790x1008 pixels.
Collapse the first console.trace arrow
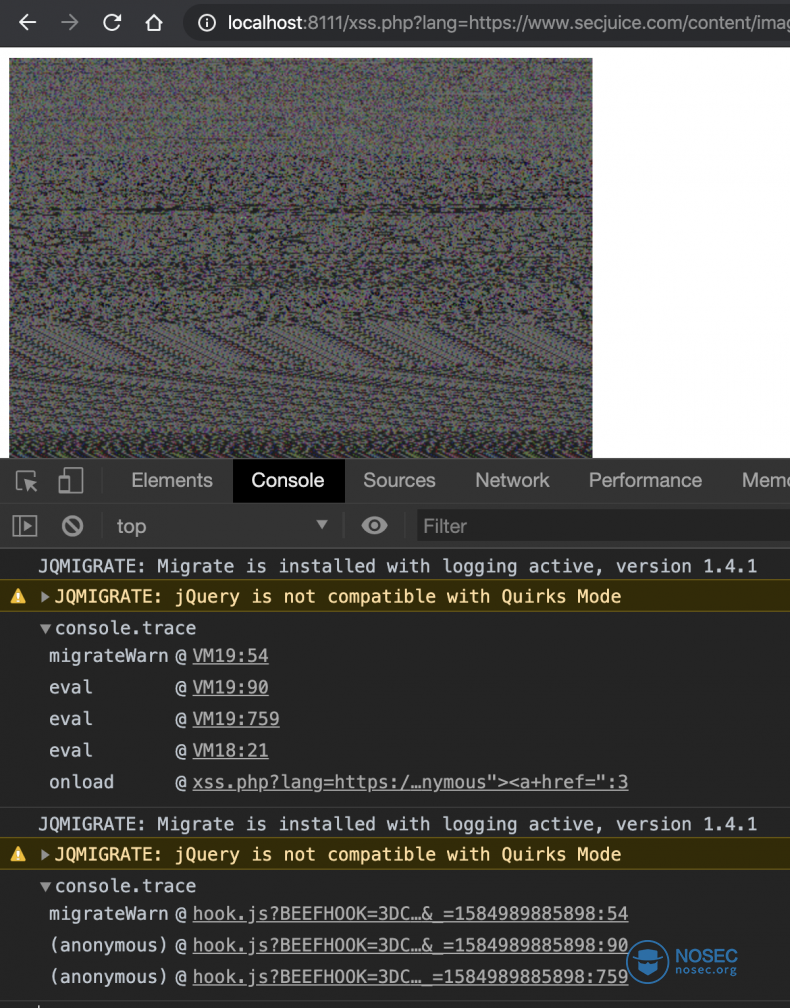click(45, 629)
